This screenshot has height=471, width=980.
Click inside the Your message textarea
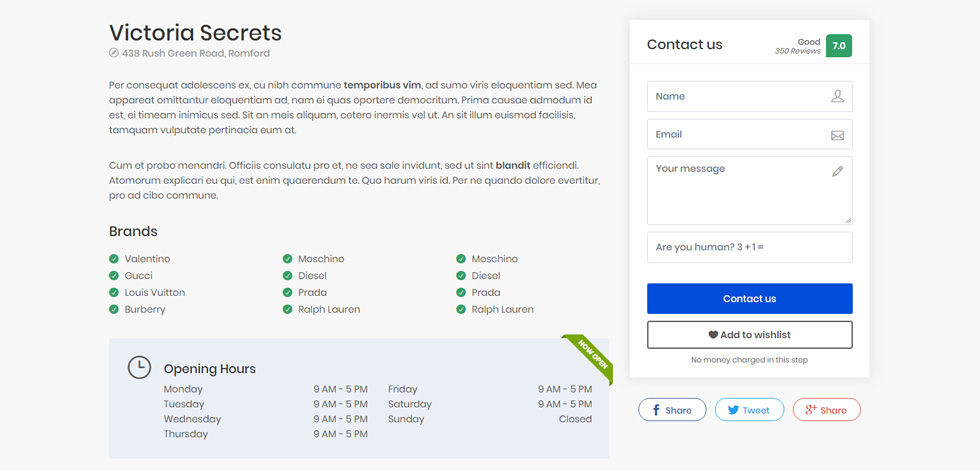pos(749,191)
